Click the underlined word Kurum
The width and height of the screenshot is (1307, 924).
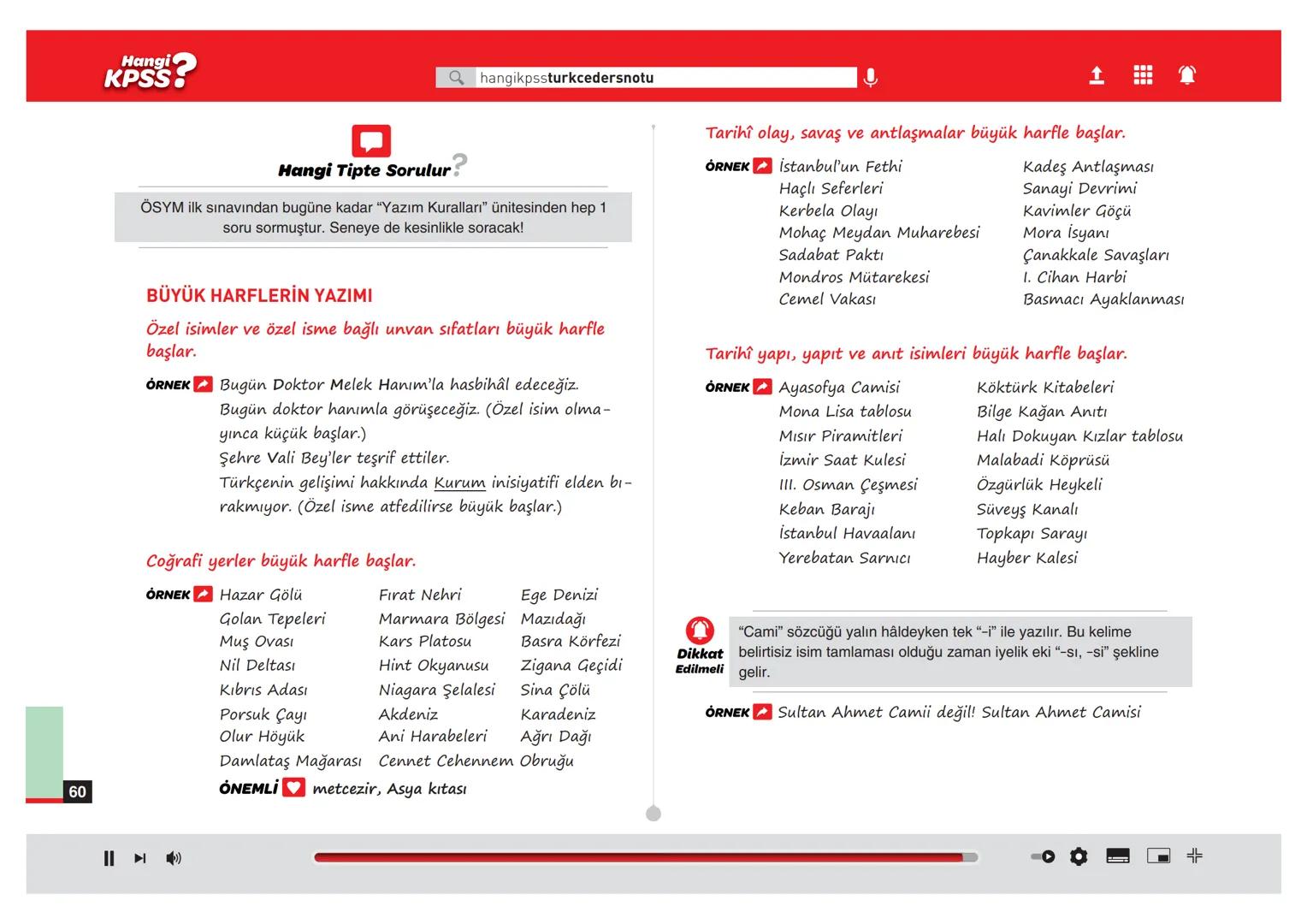click(x=459, y=483)
